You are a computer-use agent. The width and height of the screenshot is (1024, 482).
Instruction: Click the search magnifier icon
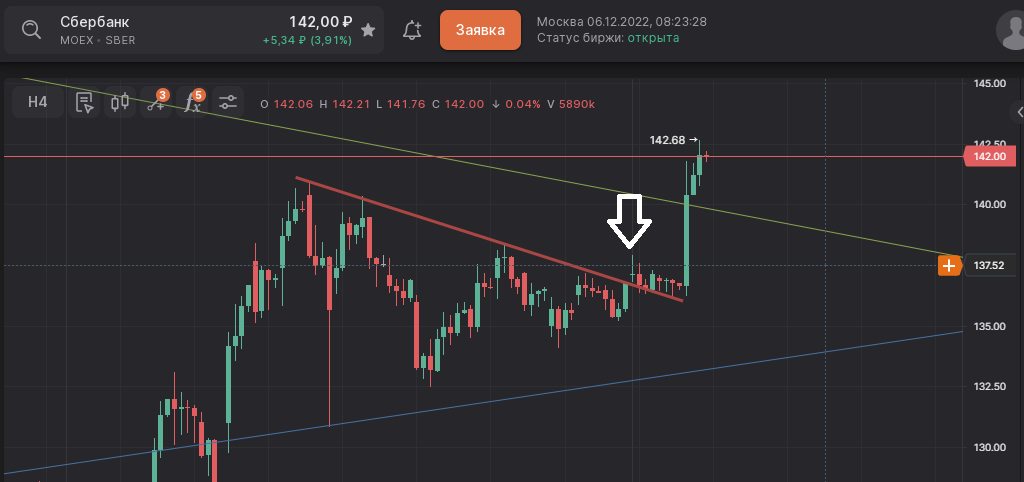tap(32, 30)
